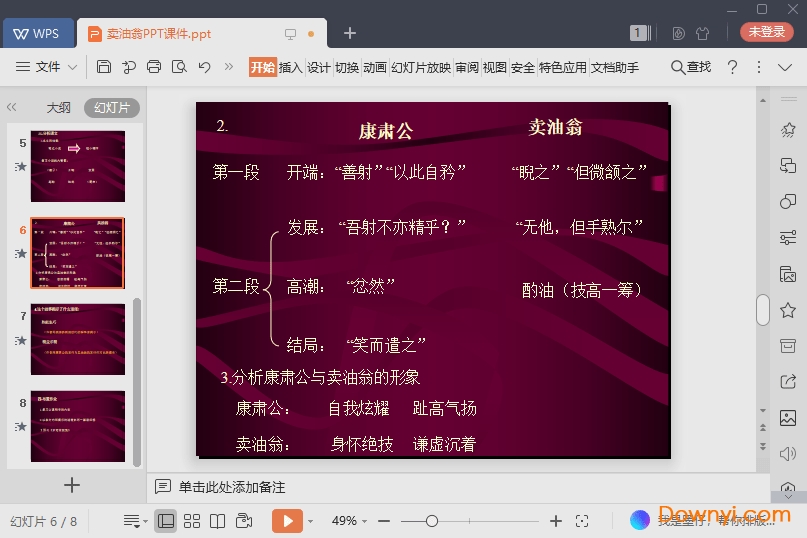
Task: Select the 特色应用 ribbon tab
Action: pos(563,67)
